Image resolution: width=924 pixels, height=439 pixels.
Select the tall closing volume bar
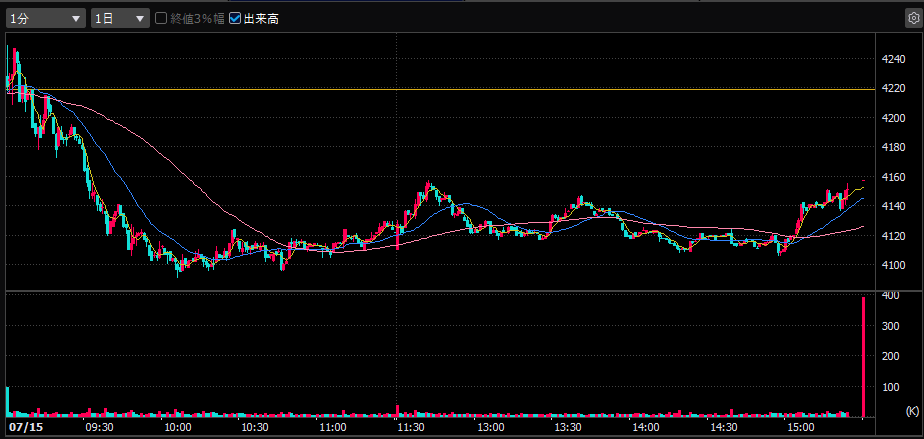(x=863, y=357)
